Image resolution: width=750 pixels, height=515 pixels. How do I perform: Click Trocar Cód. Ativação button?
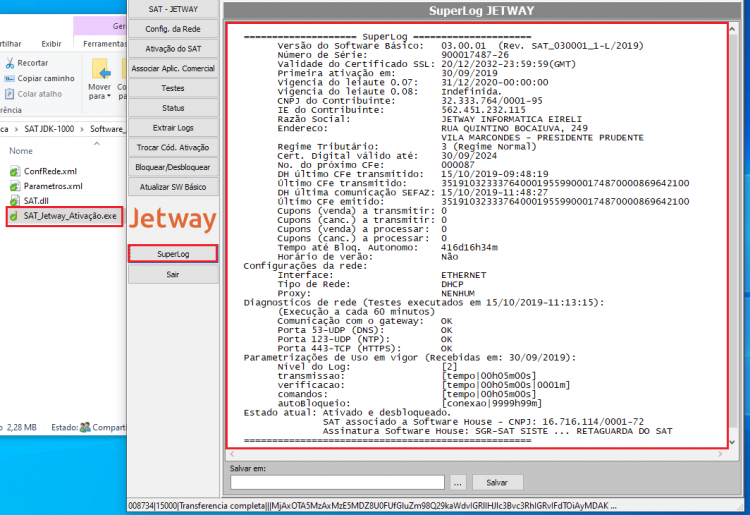pos(173,147)
